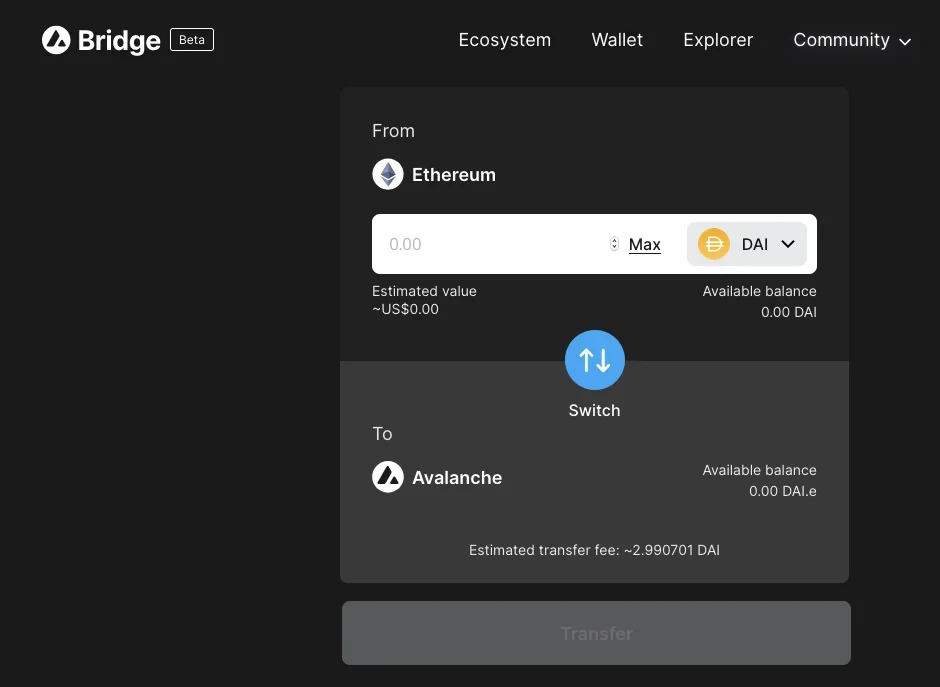Select the Ethereum network label

click(453, 175)
